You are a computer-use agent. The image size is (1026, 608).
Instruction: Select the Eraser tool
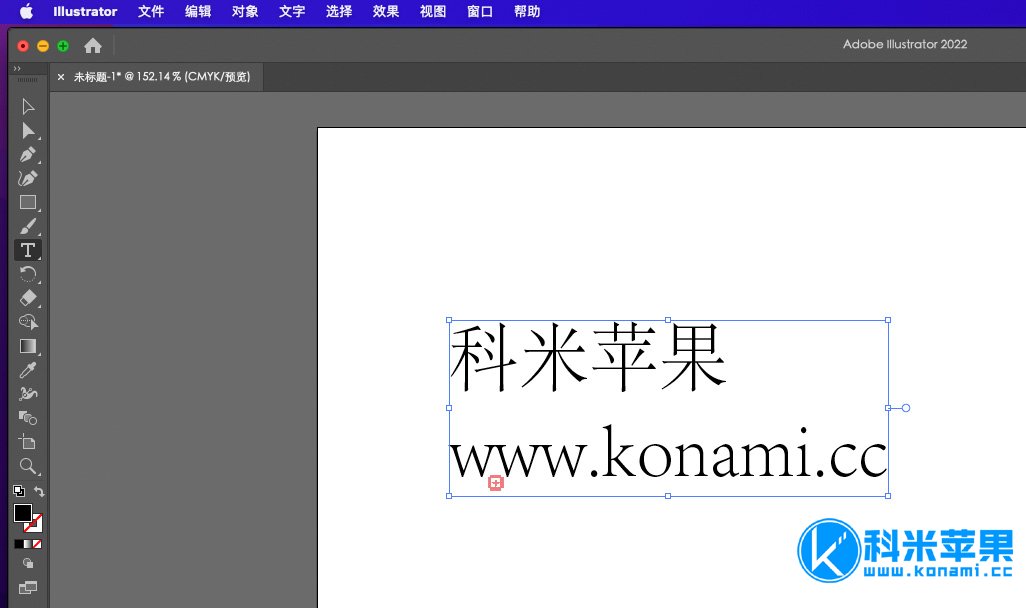tap(27, 298)
